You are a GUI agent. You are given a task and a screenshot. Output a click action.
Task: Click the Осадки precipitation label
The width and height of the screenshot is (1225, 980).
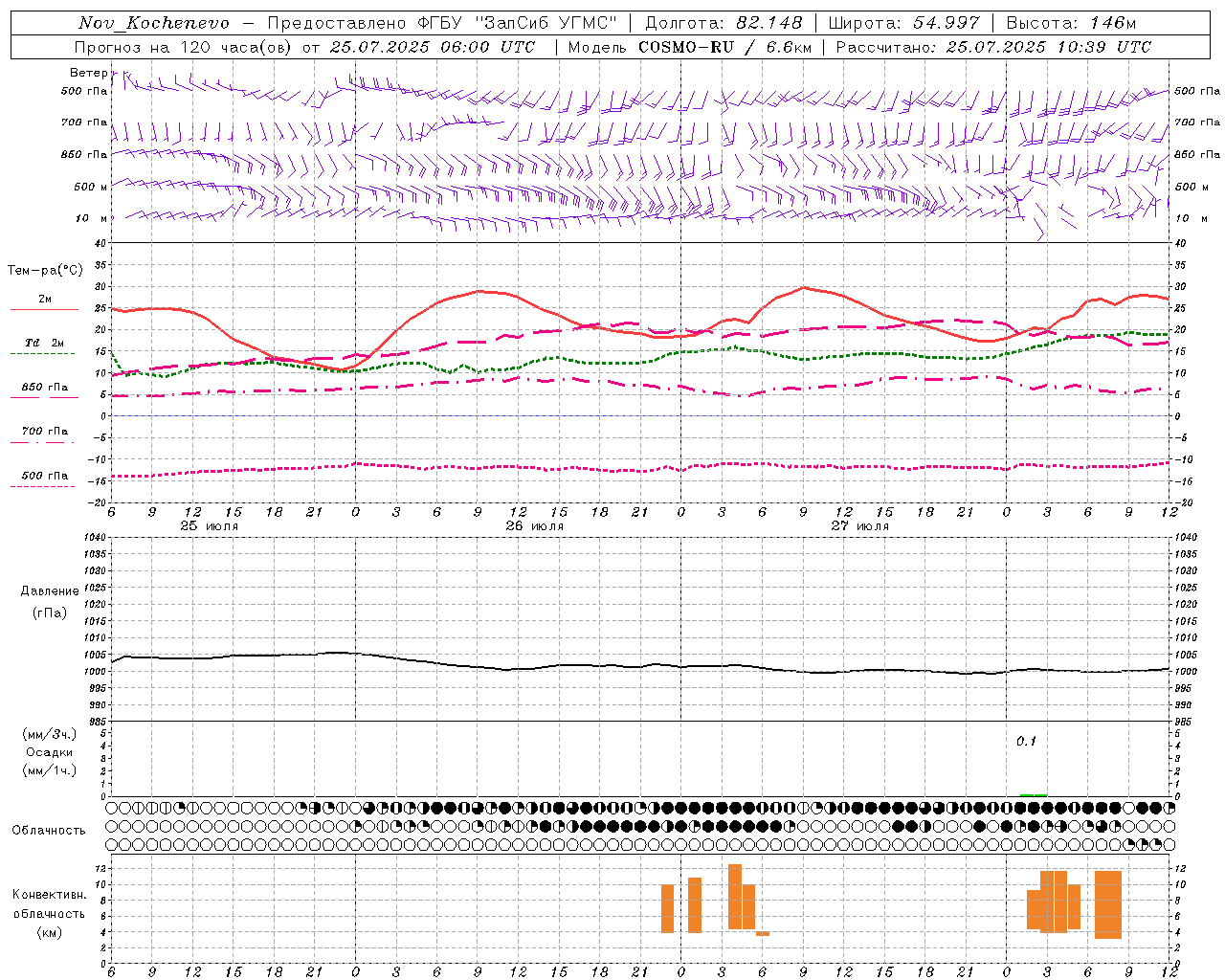(x=50, y=752)
